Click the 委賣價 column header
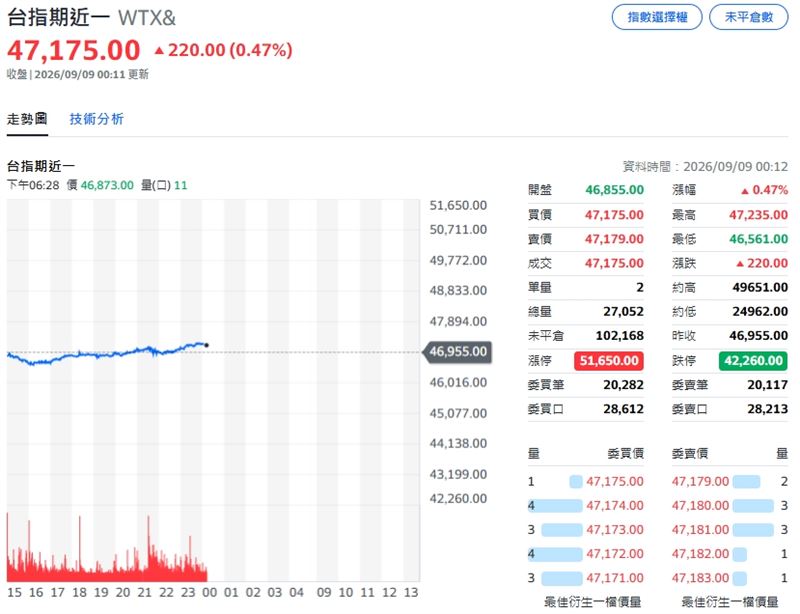The image size is (800, 614). 690,453
